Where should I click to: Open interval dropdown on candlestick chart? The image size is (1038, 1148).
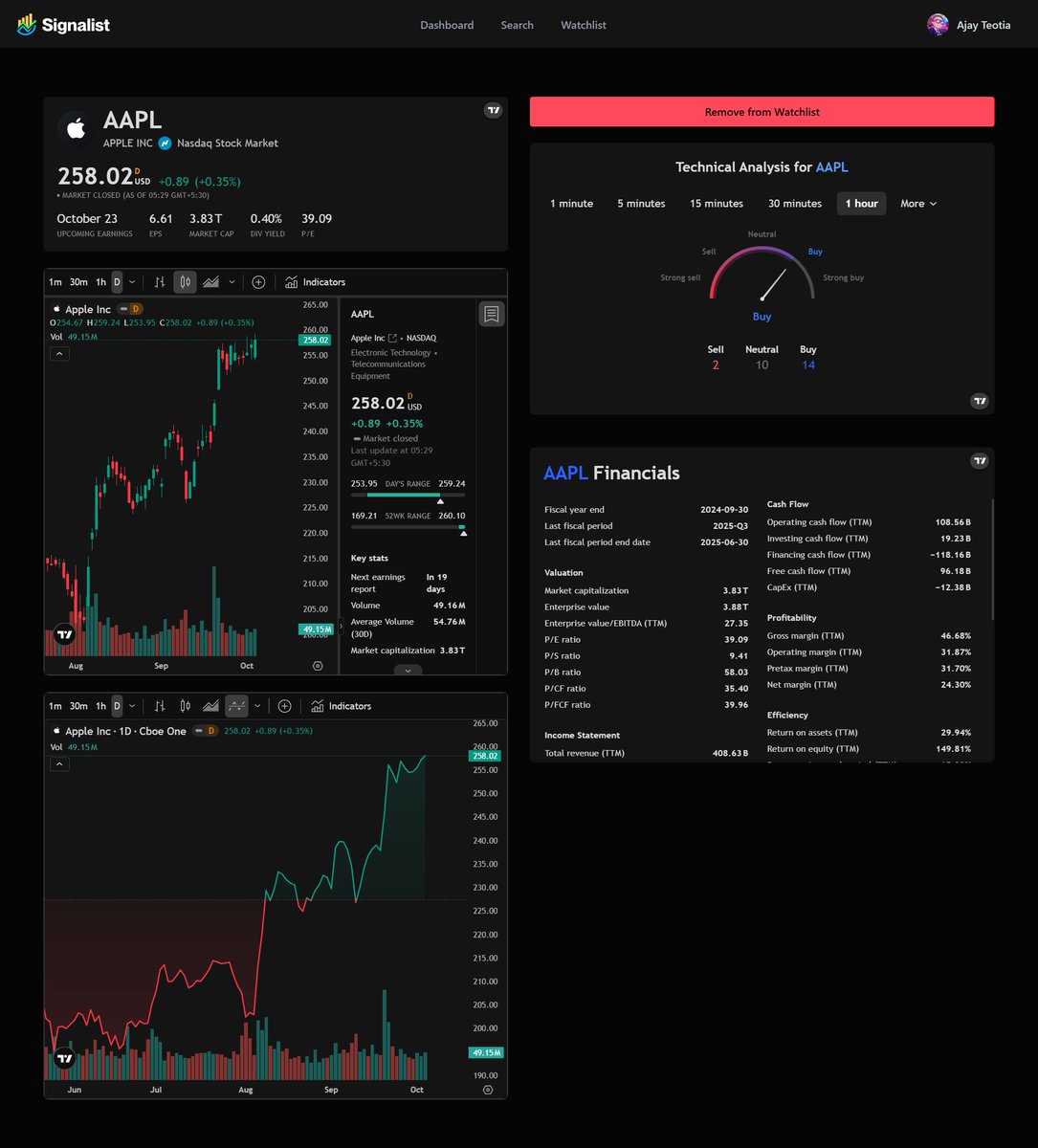coord(132,282)
